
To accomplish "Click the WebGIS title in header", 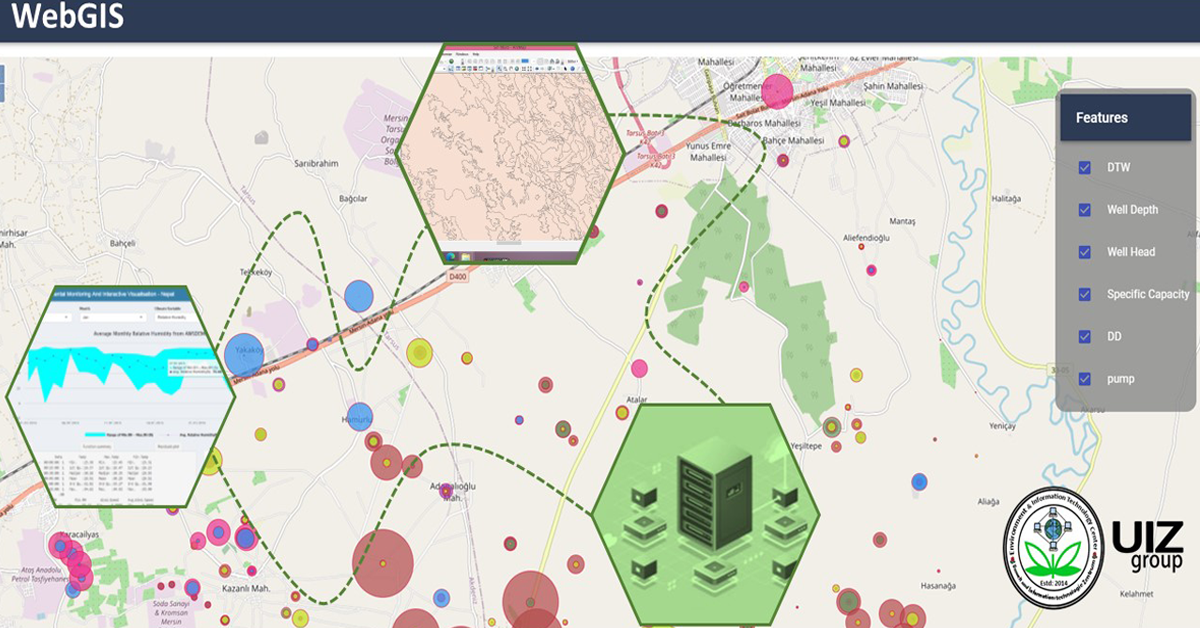I will (x=68, y=18).
